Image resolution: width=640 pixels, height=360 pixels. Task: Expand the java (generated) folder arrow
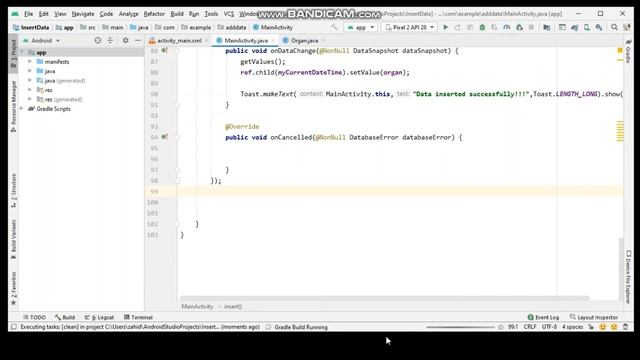click(x=29, y=80)
